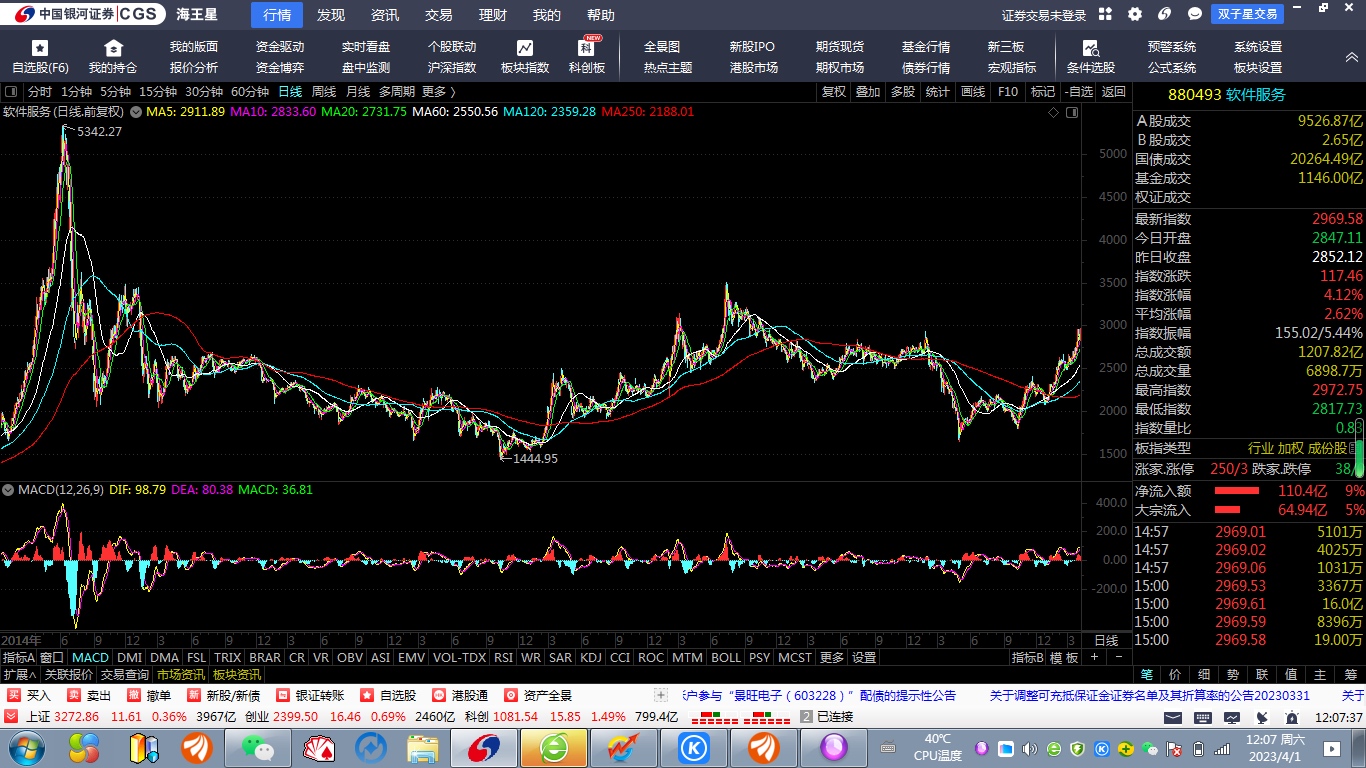
Task: Click the 撤单 cancel order icon
Action: tap(134, 695)
